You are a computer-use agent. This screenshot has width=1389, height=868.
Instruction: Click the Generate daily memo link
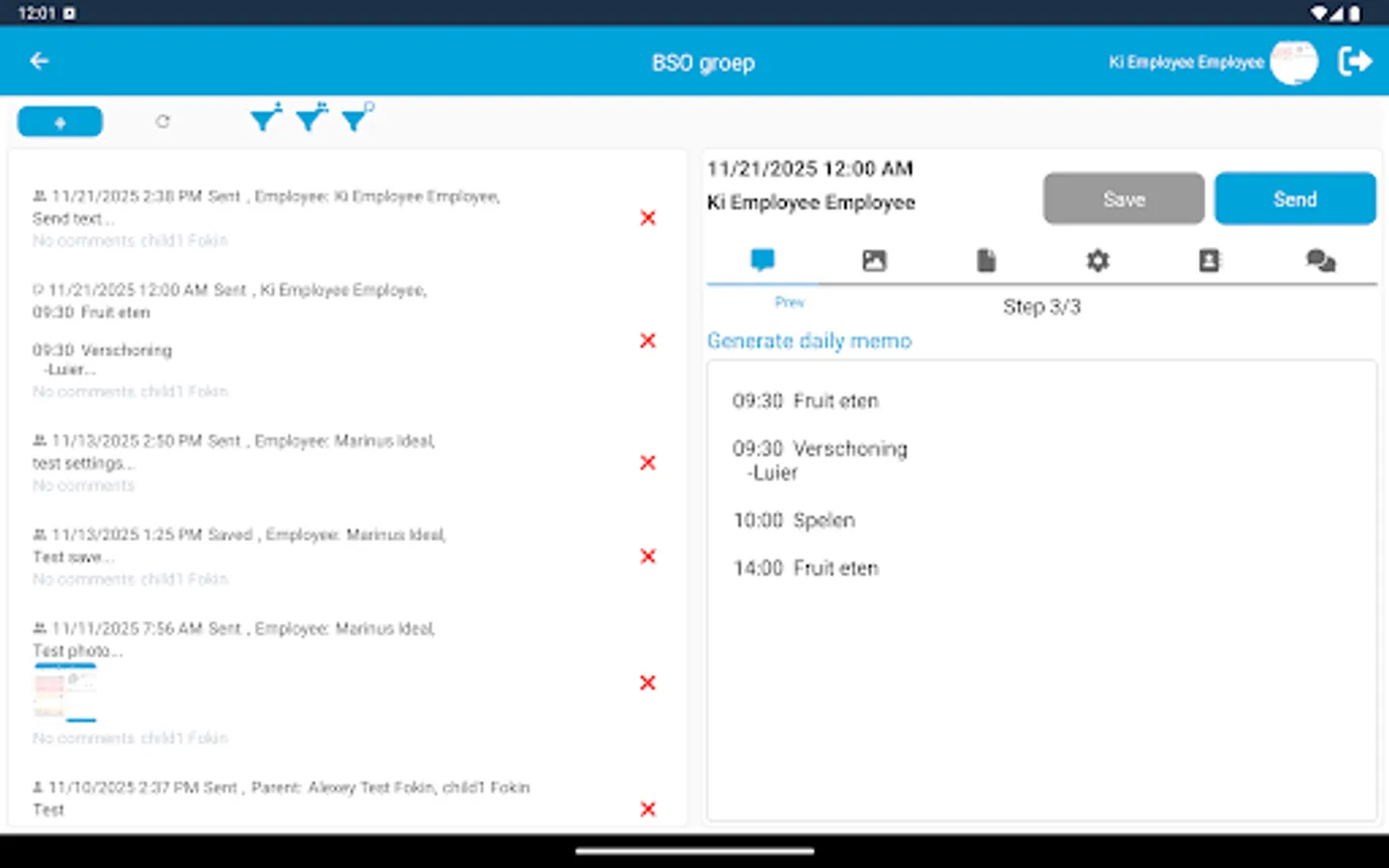coord(809,340)
